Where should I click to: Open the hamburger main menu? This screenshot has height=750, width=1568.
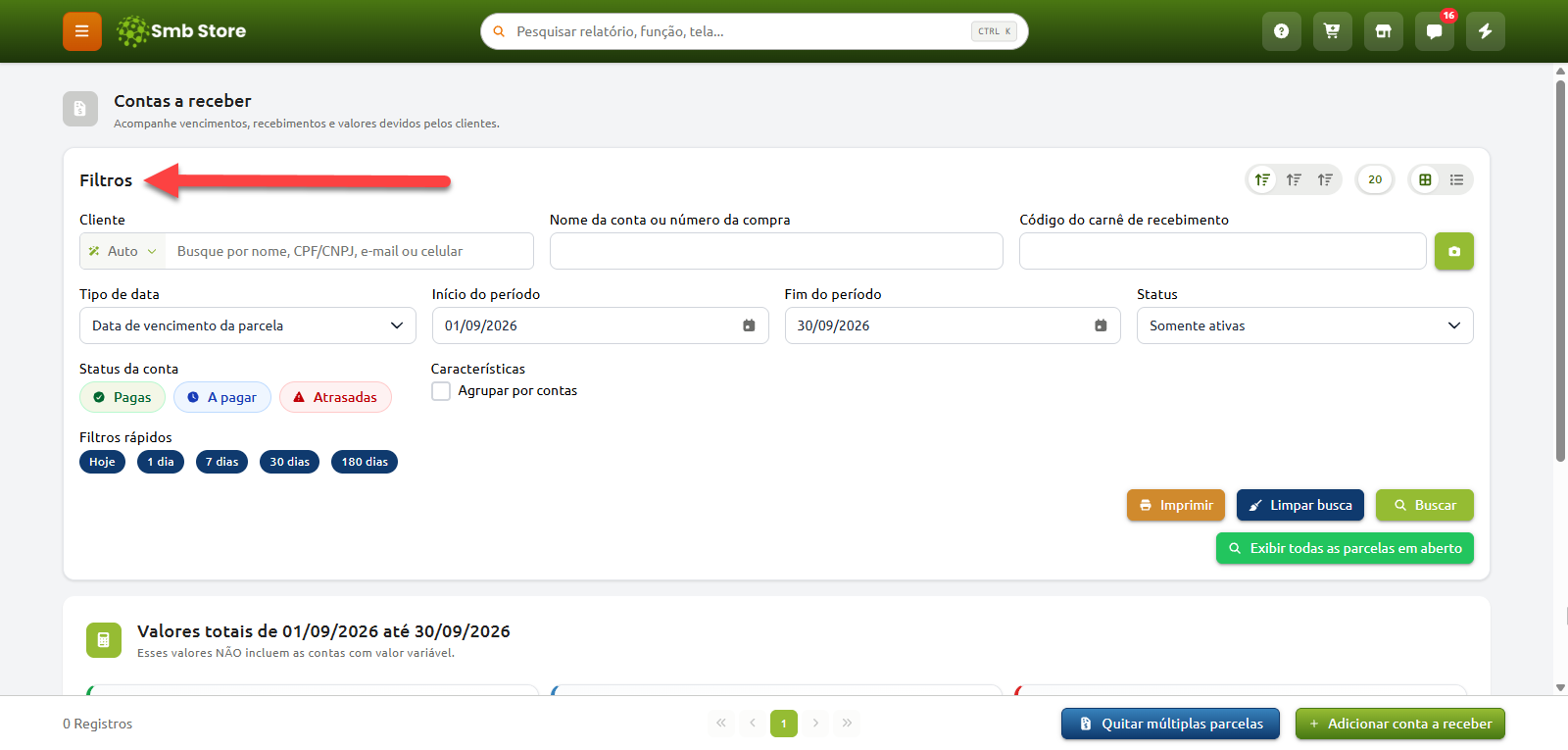point(82,31)
